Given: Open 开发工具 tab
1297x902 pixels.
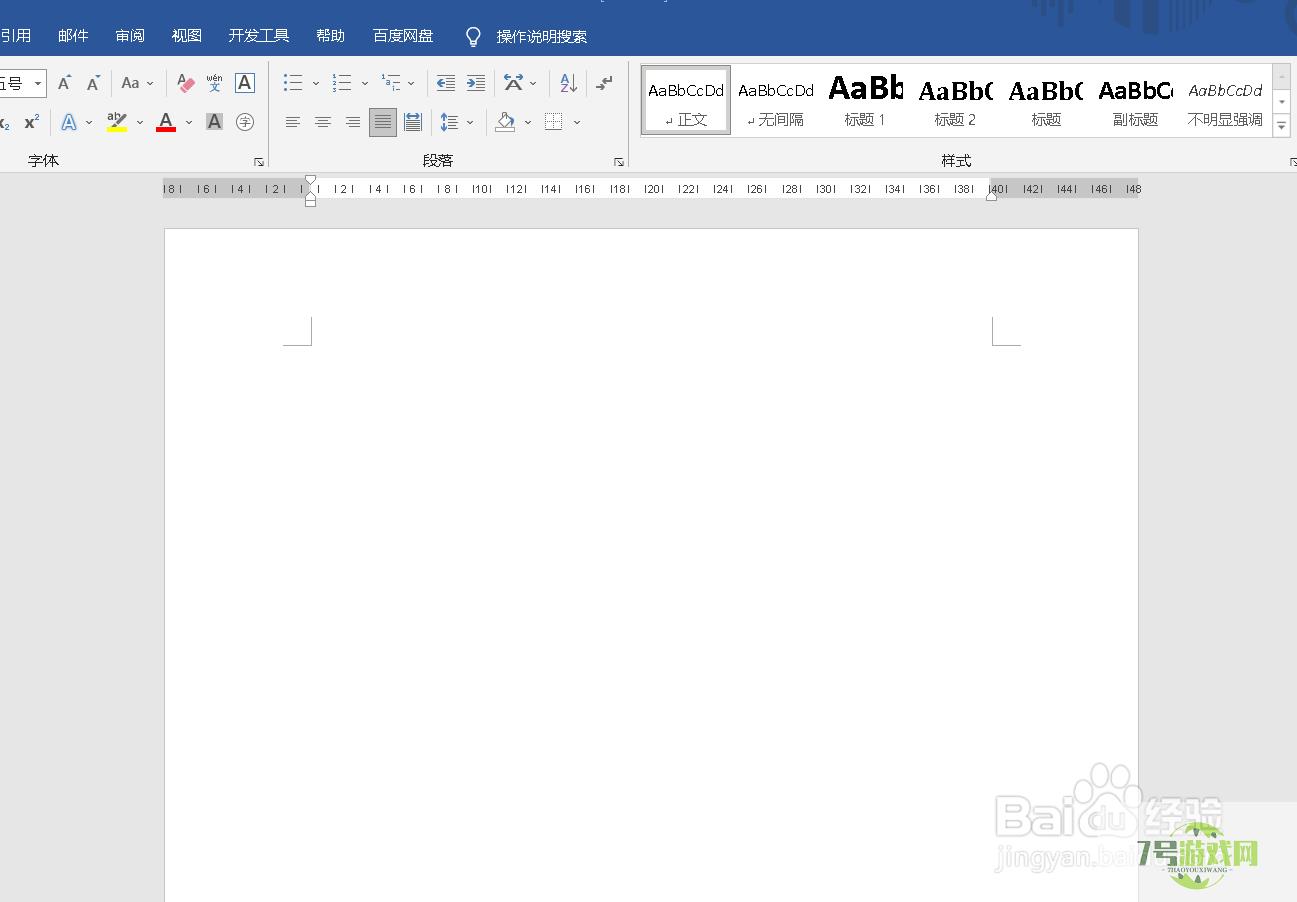Looking at the screenshot, I should click(x=259, y=35).
